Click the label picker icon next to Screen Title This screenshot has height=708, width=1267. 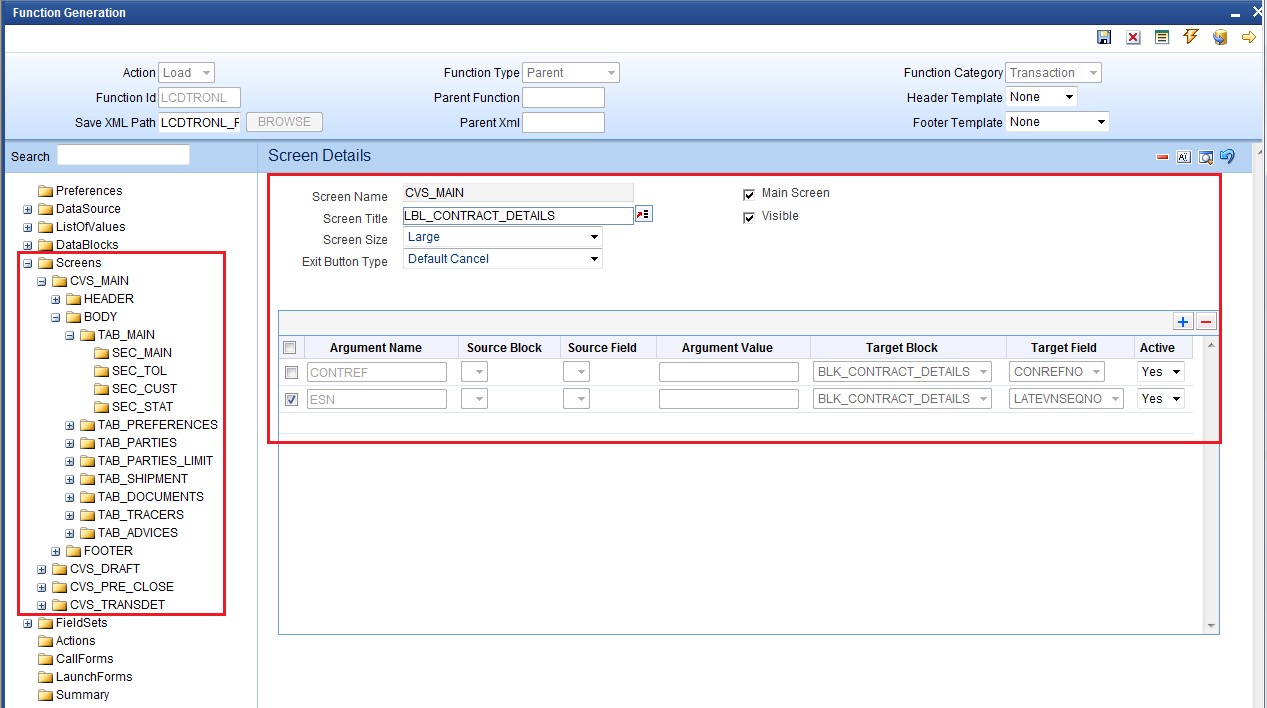click(643, 215)
